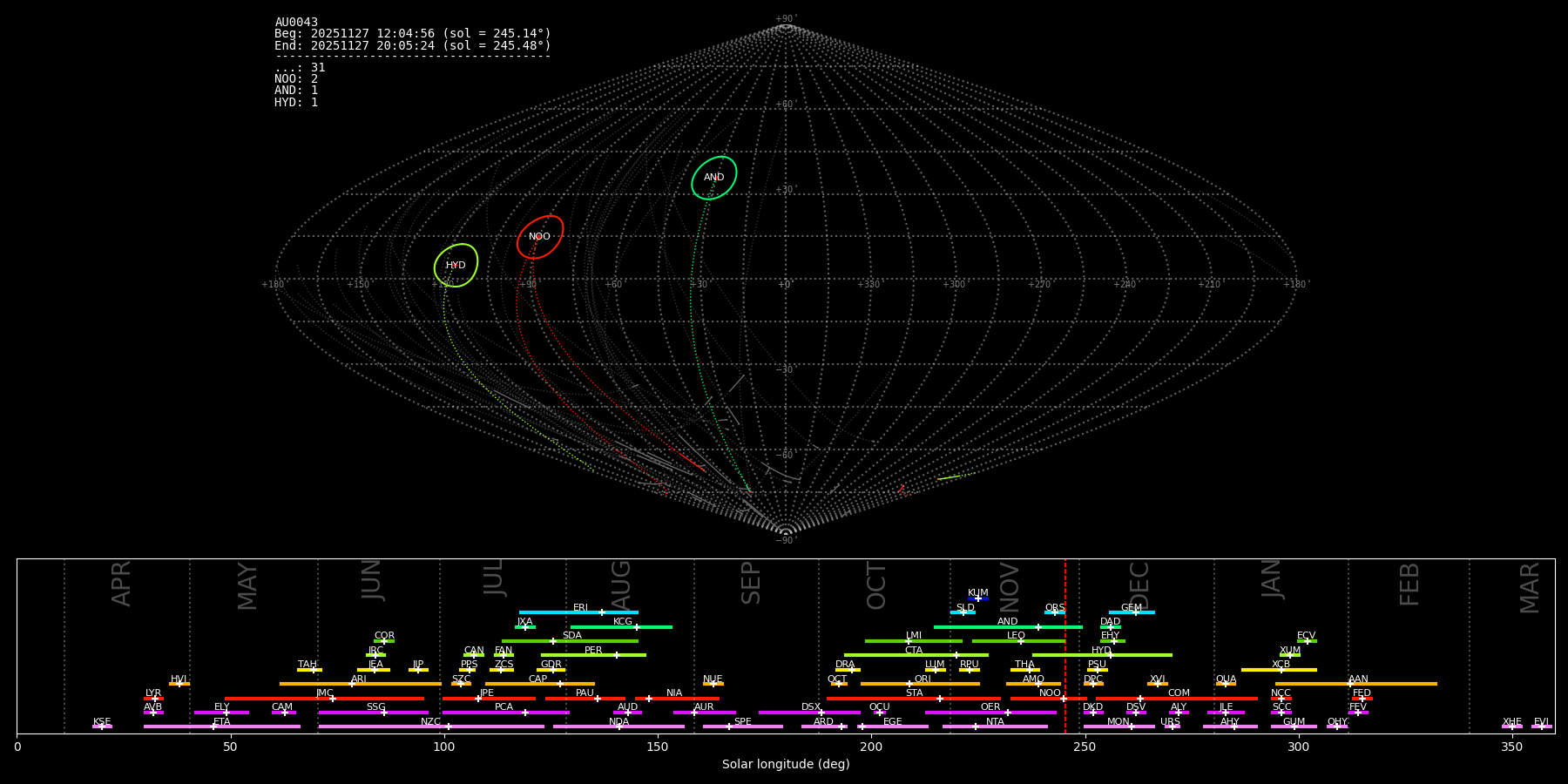The width and height of the screenshot is (1568, 784).
Task: Select the red STA shower bar
Action: [x=914, y=699]
